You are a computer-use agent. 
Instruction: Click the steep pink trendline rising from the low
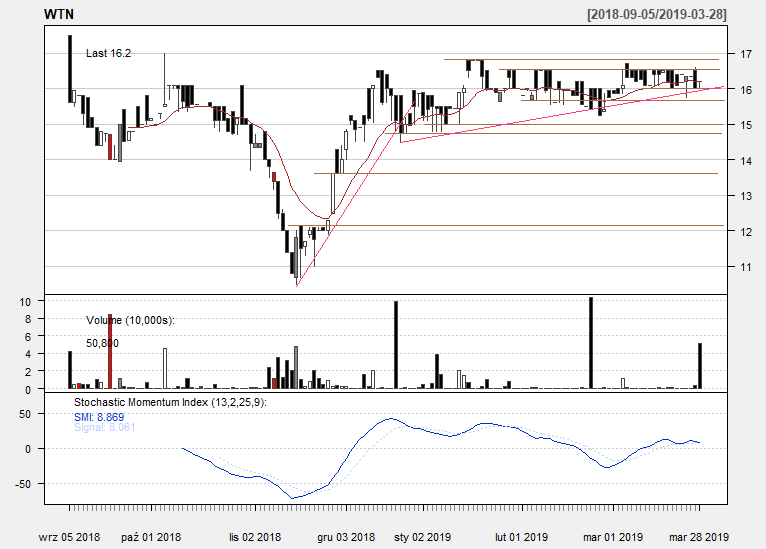(x=356, y=193)
